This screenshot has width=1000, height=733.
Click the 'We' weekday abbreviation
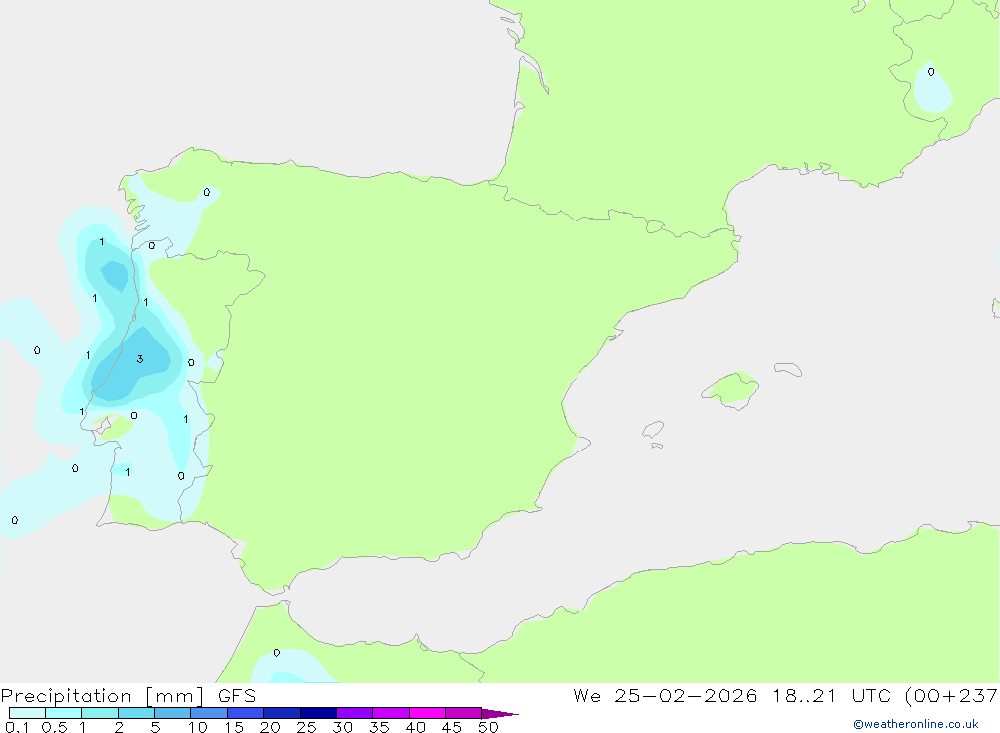click(x=587, y=696)
